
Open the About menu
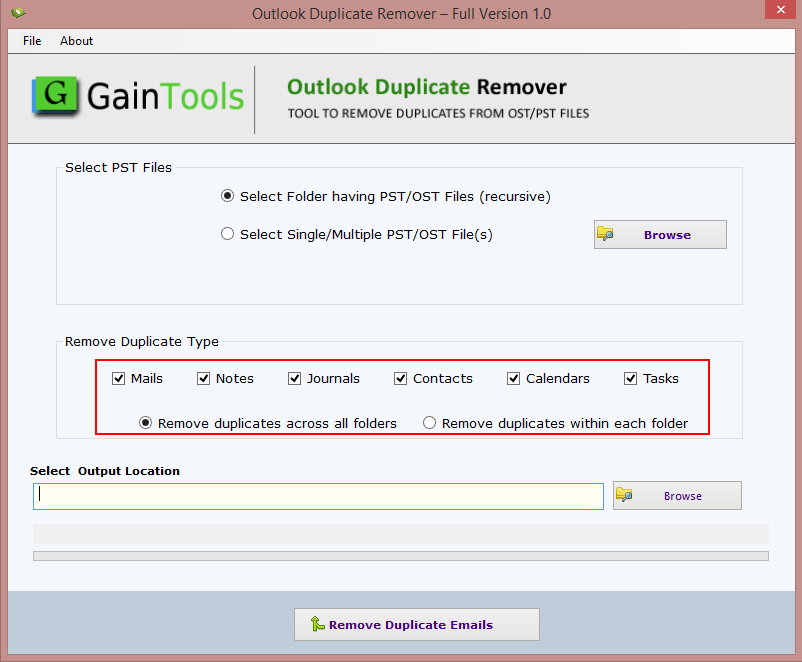point(76,41)
